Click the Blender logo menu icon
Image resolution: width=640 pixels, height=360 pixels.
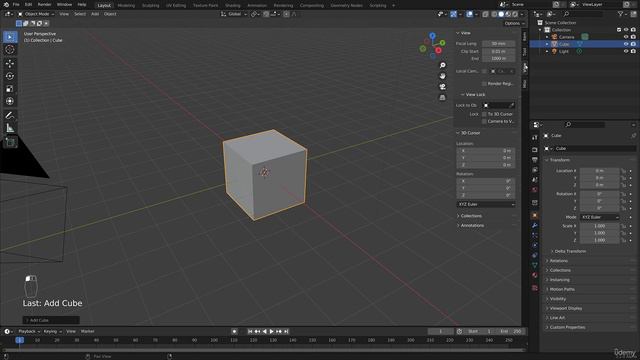6,4
